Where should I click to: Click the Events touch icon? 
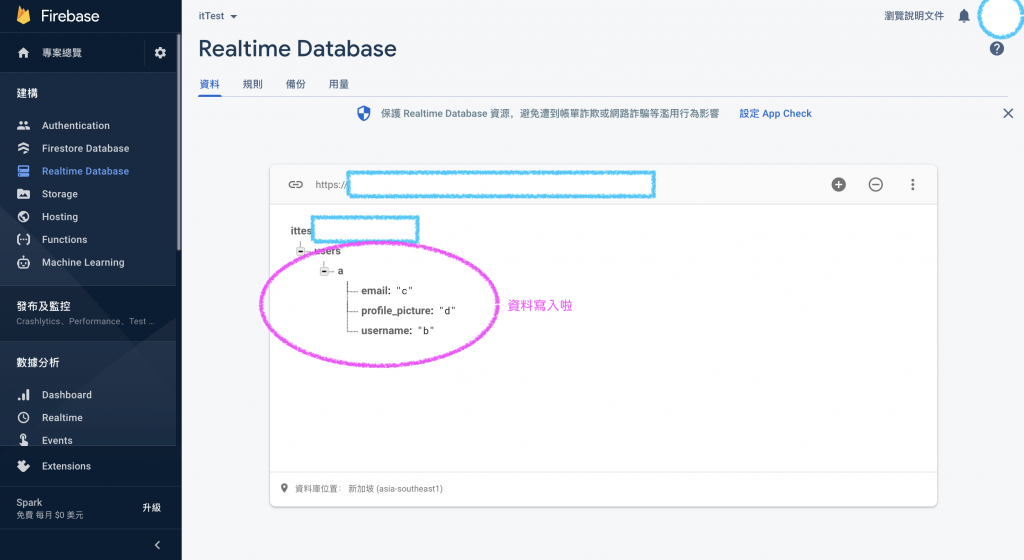tap(24, 440)
